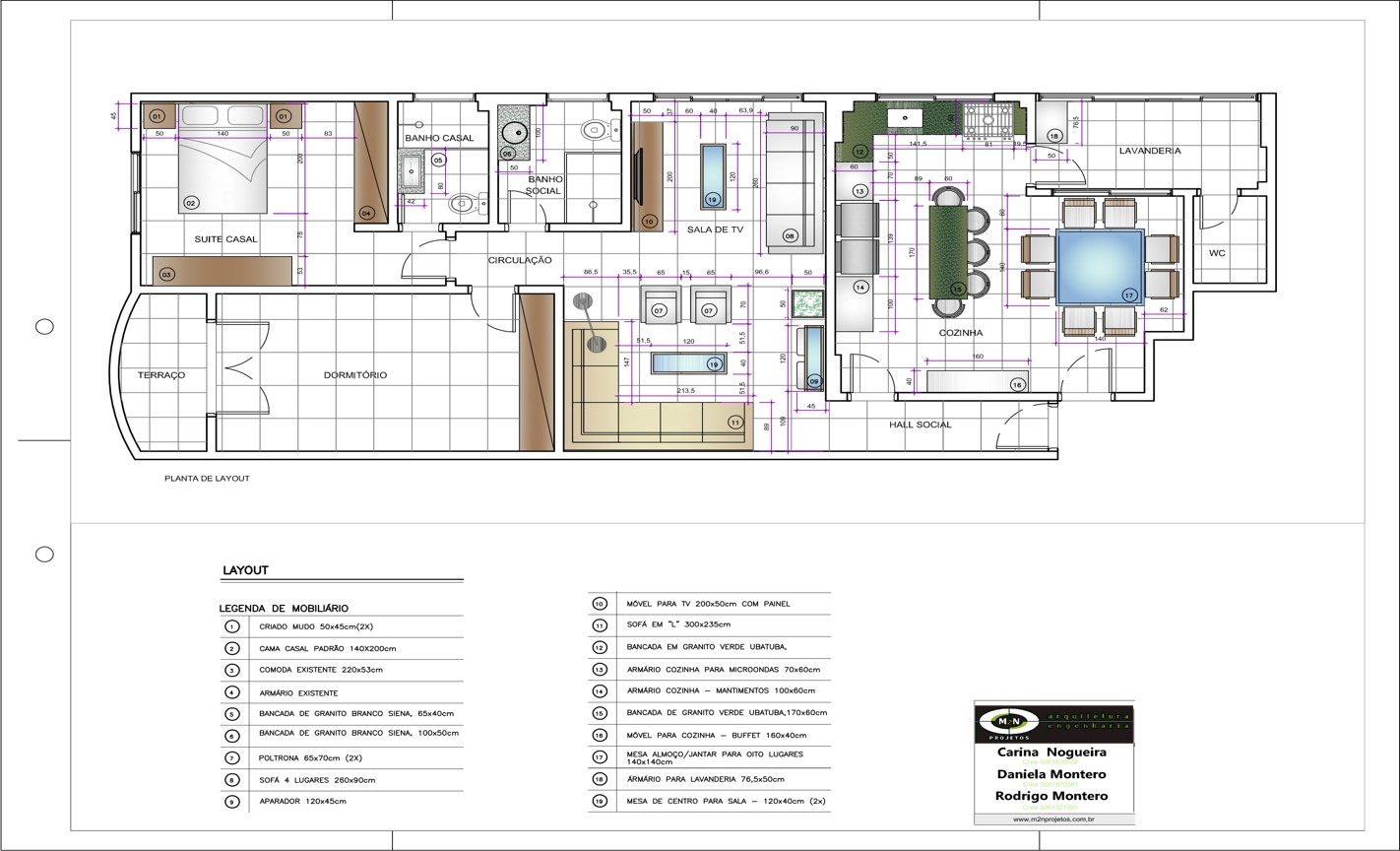Click the PLANTA DE LAYOUT caption
The height and width of the screenshot is (851, 1400).
click(207, 479)
